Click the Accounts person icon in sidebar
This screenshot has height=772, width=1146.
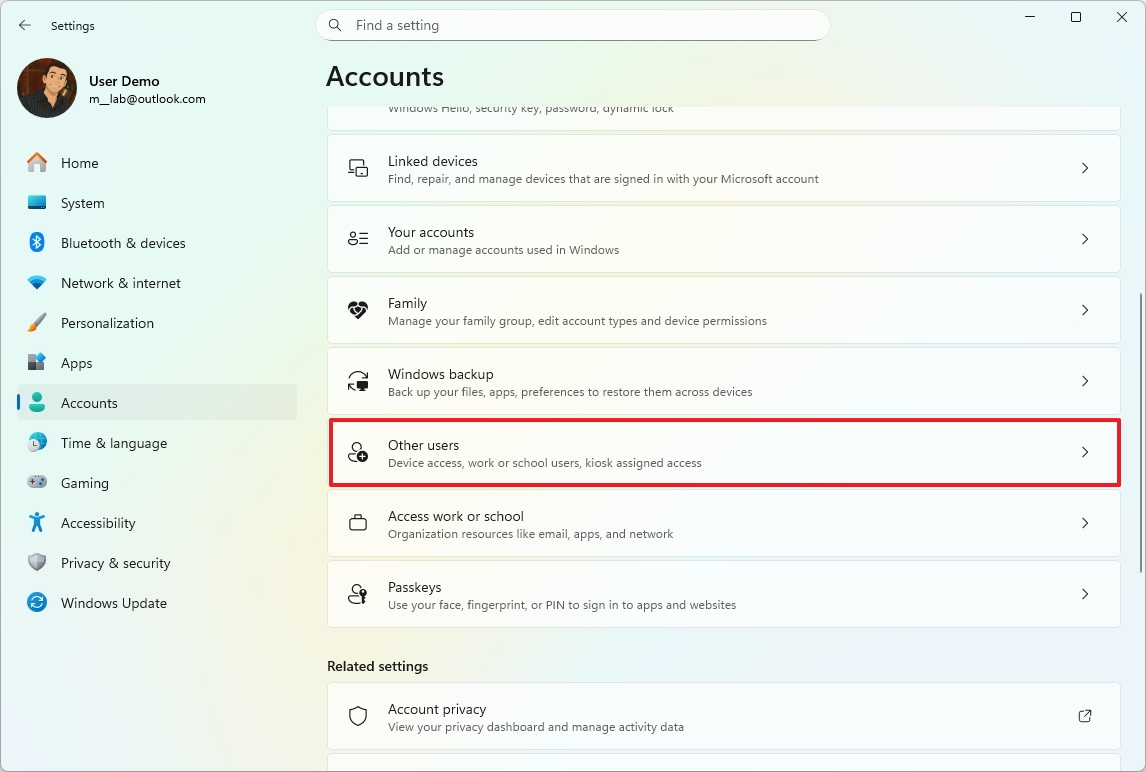[x=37, y=403]
